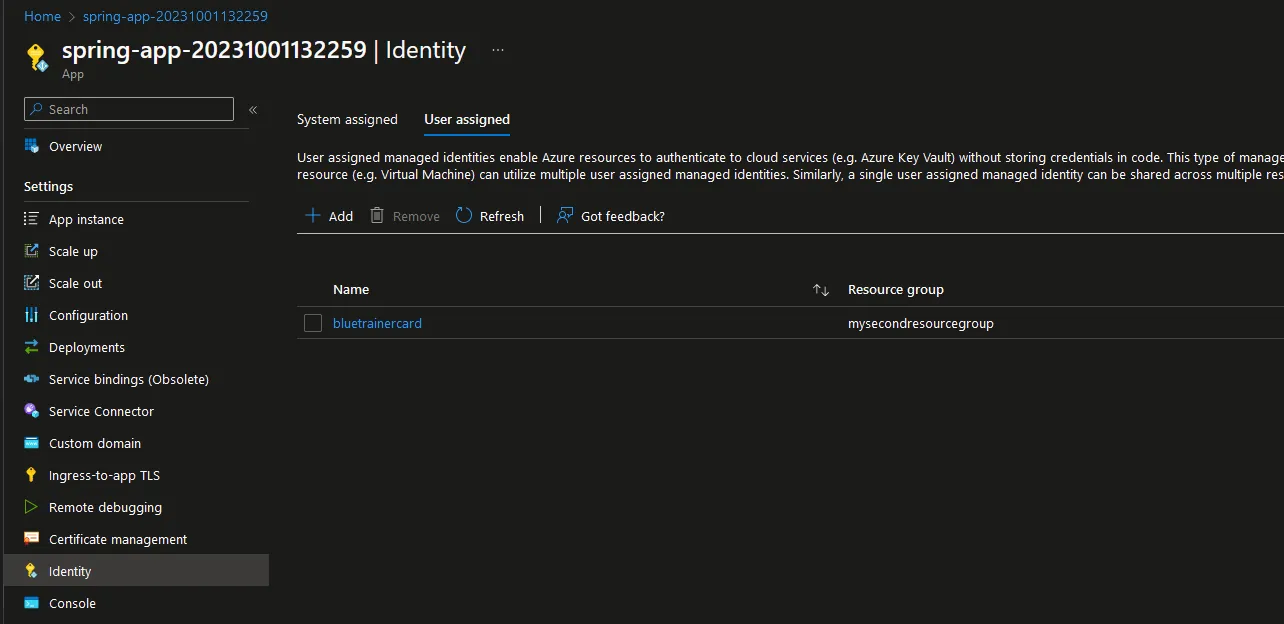Click the Ingress-to-app TLS key icon
The image size is (1284, 624).
click(x=31, y=475)
